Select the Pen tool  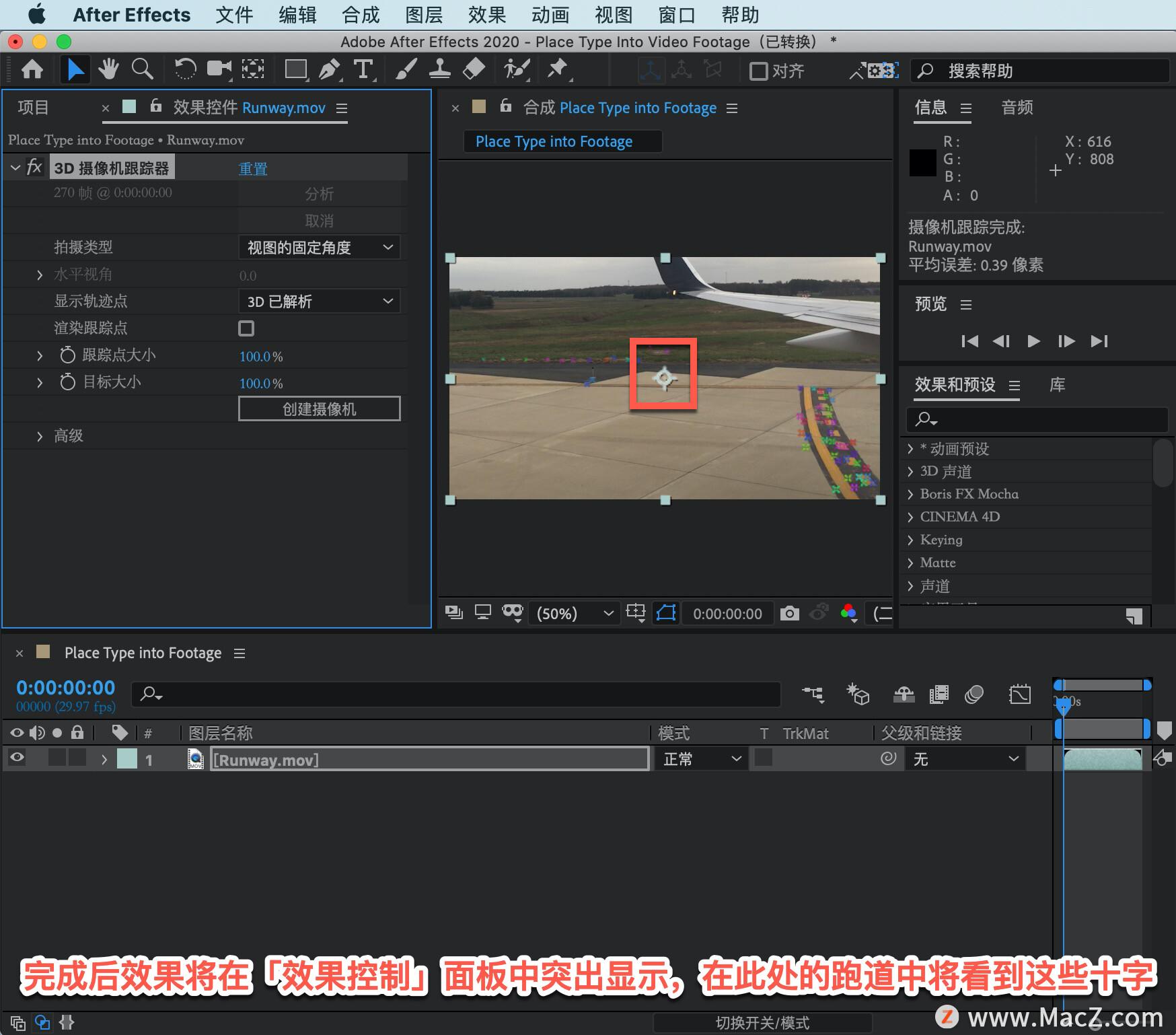click(x=330, y=69)
